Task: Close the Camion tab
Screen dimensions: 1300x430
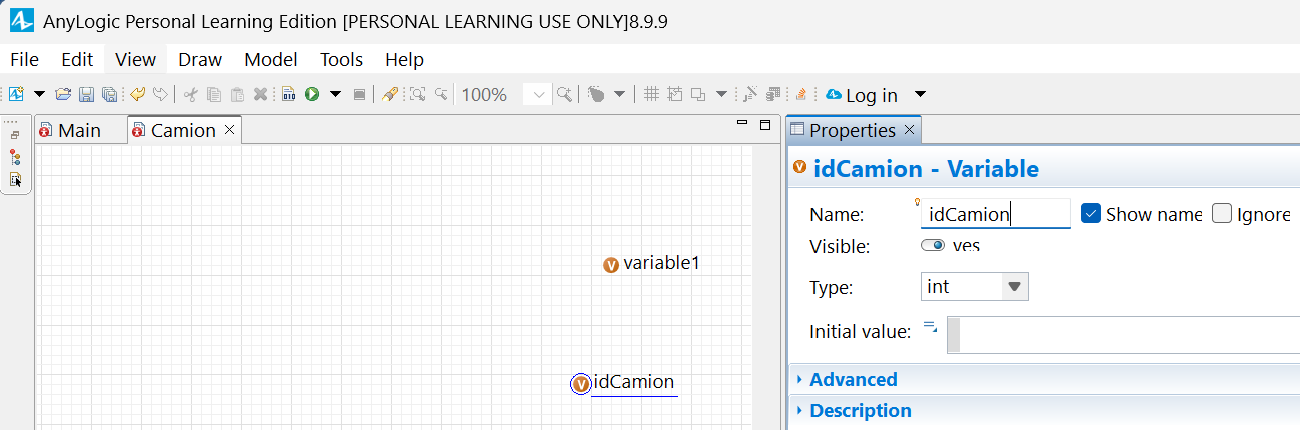Action: (x=229, y=130)
